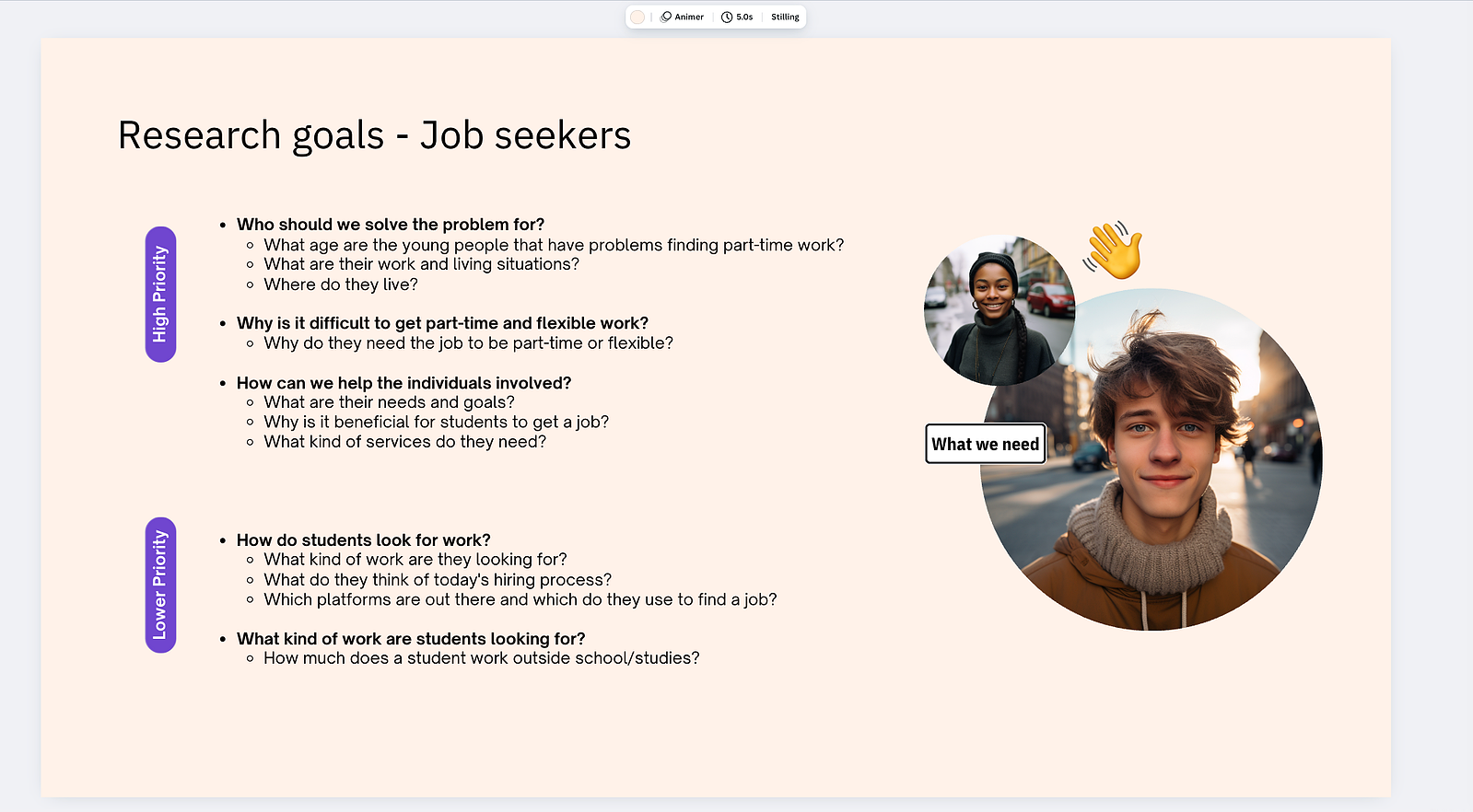Open the 5.0s duration timer setting
Viewport: 1473px width, 812px height.
(x=737, y=17)
